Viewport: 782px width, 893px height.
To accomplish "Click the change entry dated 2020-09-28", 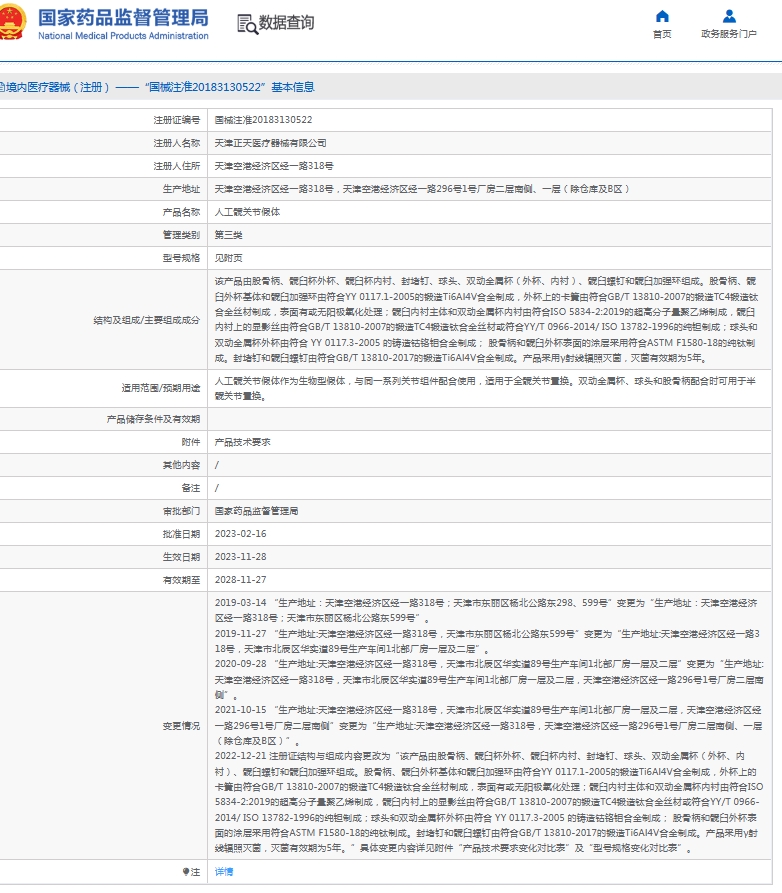I will coord(489,679).
